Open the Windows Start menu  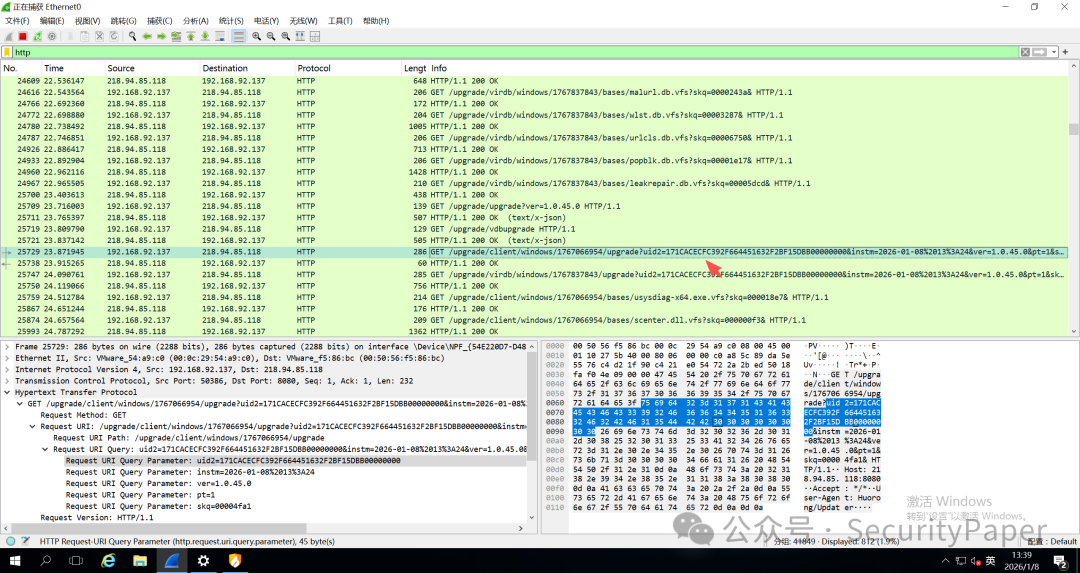(14, 561)
